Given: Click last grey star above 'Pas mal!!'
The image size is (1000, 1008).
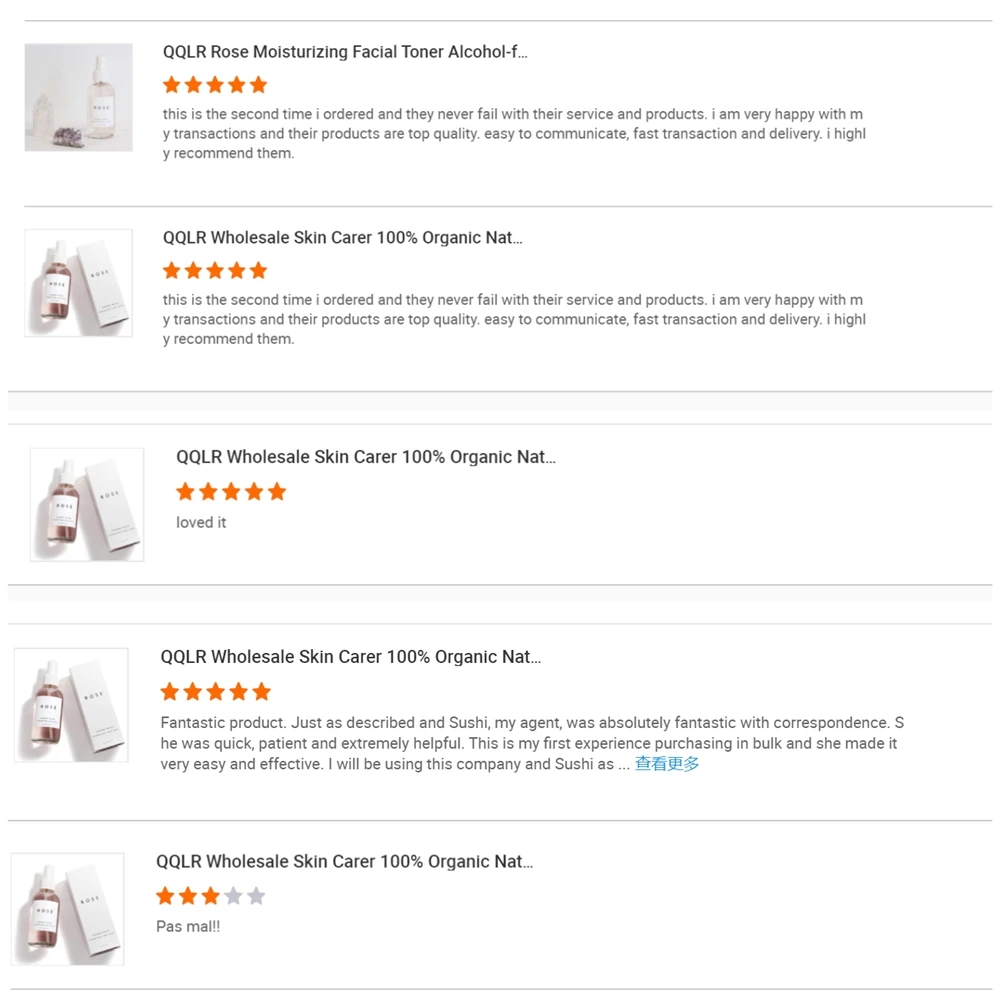Looking at the screenshot, I should click(256, 896).
